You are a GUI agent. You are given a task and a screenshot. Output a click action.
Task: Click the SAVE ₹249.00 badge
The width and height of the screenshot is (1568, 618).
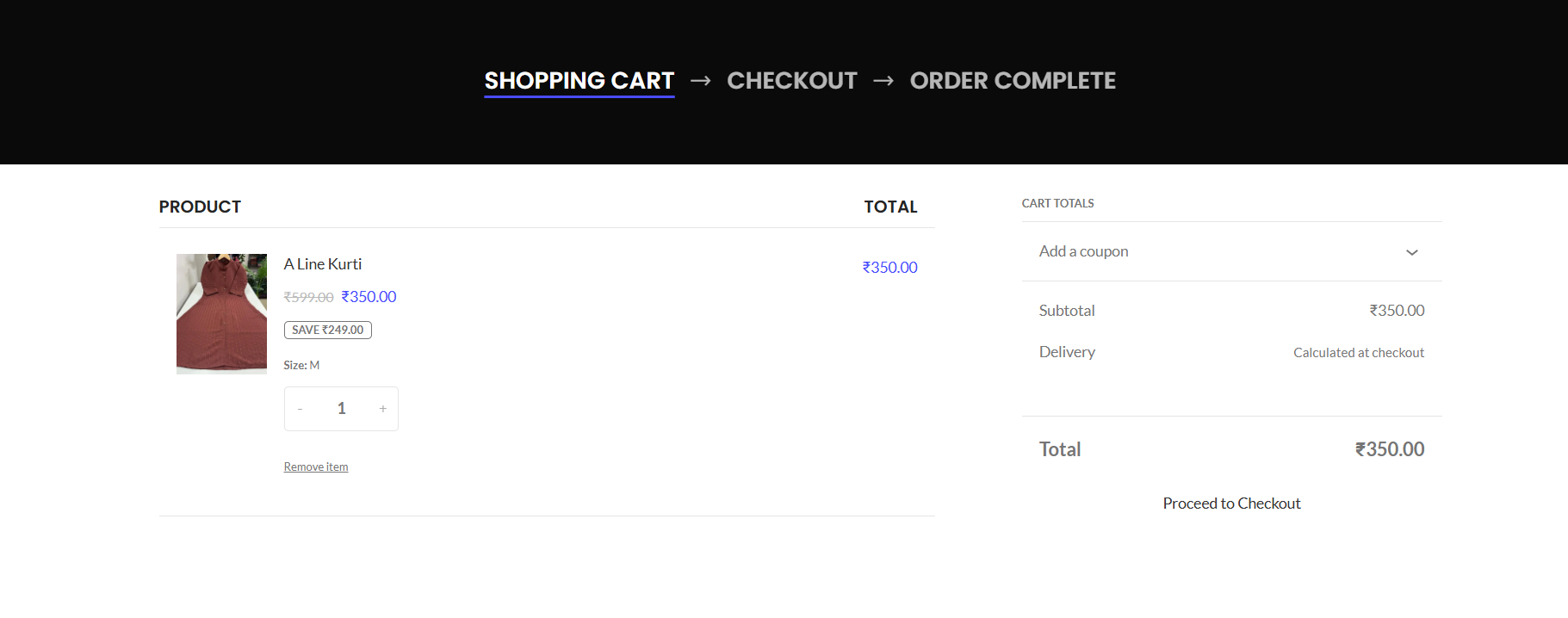[327, 330]
